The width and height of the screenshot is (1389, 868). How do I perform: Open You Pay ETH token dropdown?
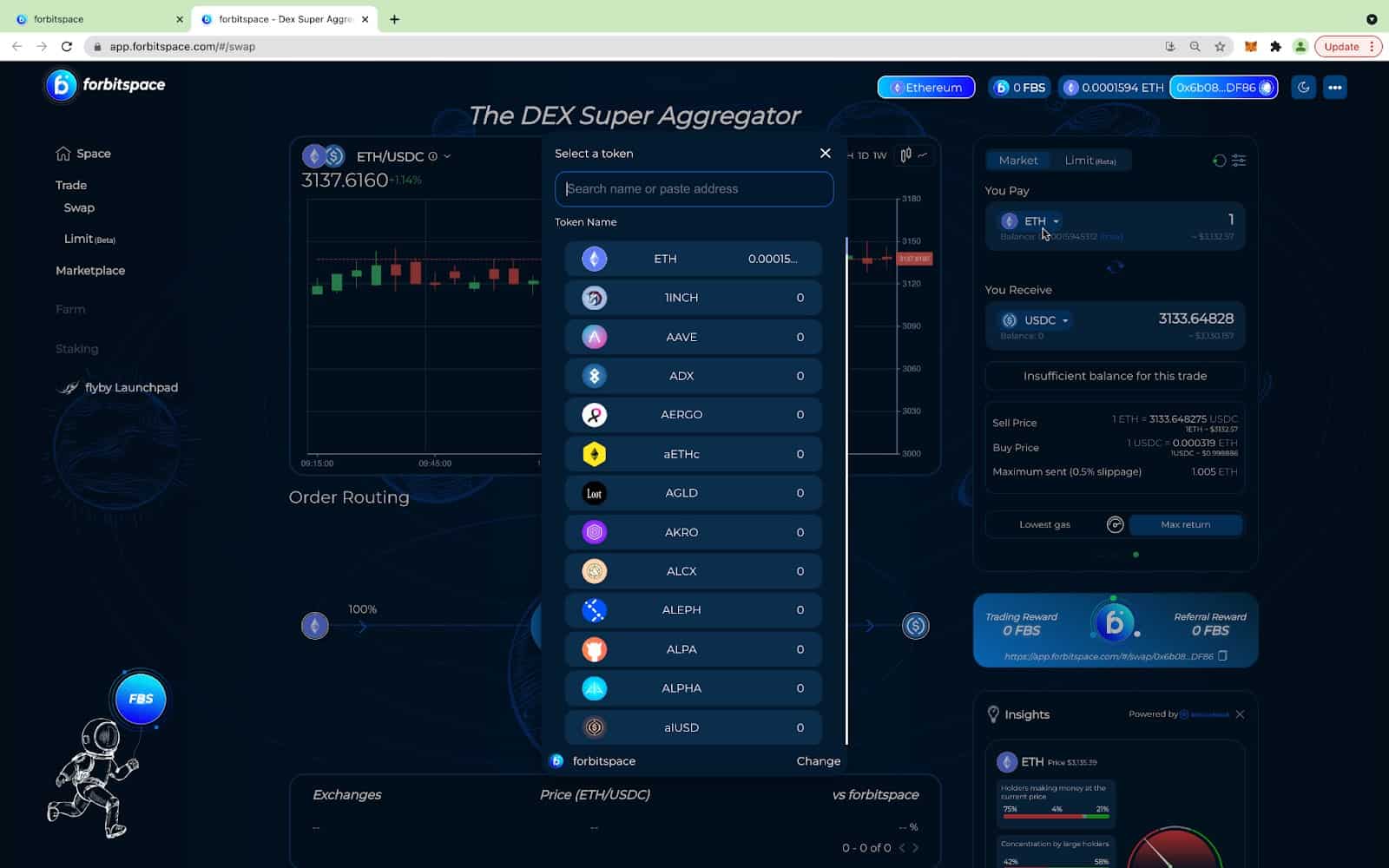coord(1031,221)
